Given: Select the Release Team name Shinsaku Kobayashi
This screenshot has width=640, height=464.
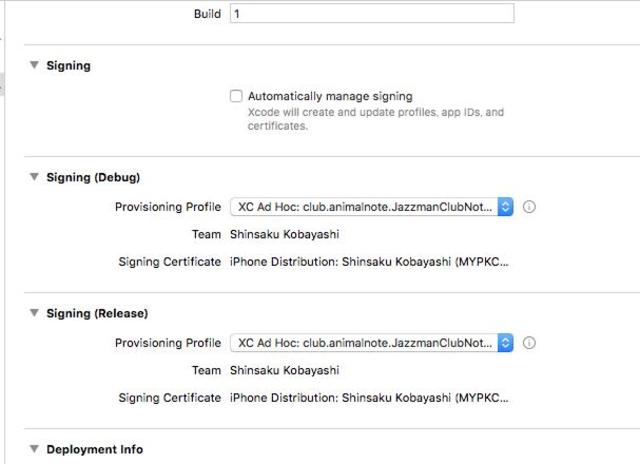Looking at the screenshot, I should coord(284,370).
